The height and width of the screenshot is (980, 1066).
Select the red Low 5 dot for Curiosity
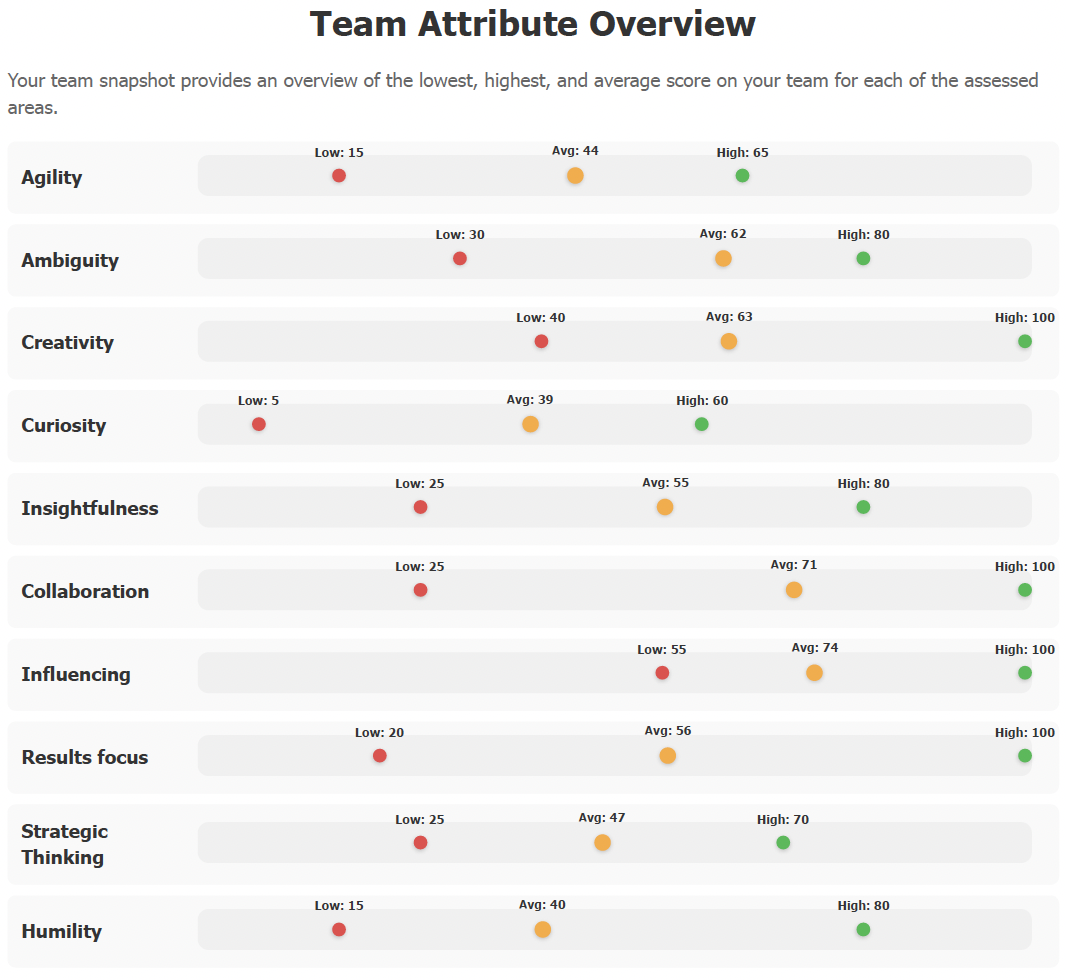pyautogui.click(x=259, y=424)
